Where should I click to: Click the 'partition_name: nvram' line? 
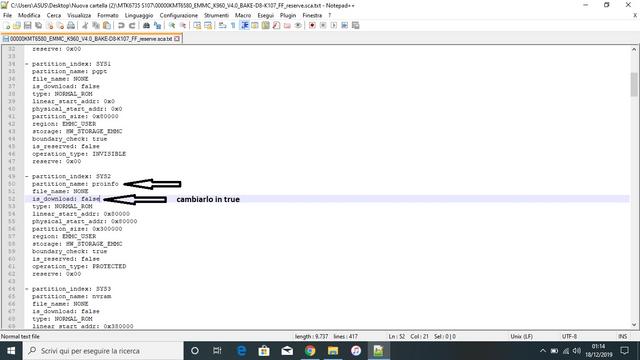point(71,296)
